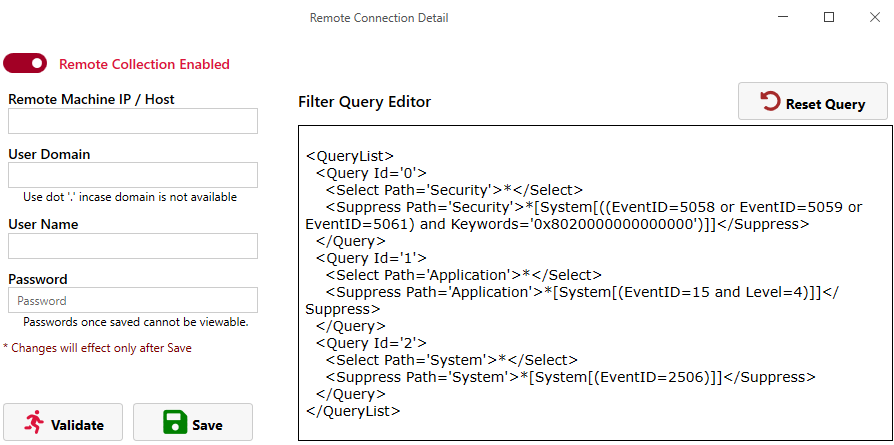Click the Select Path='Application' line in editor
This screenshot has height=445, width=894.
pos(464,275)
